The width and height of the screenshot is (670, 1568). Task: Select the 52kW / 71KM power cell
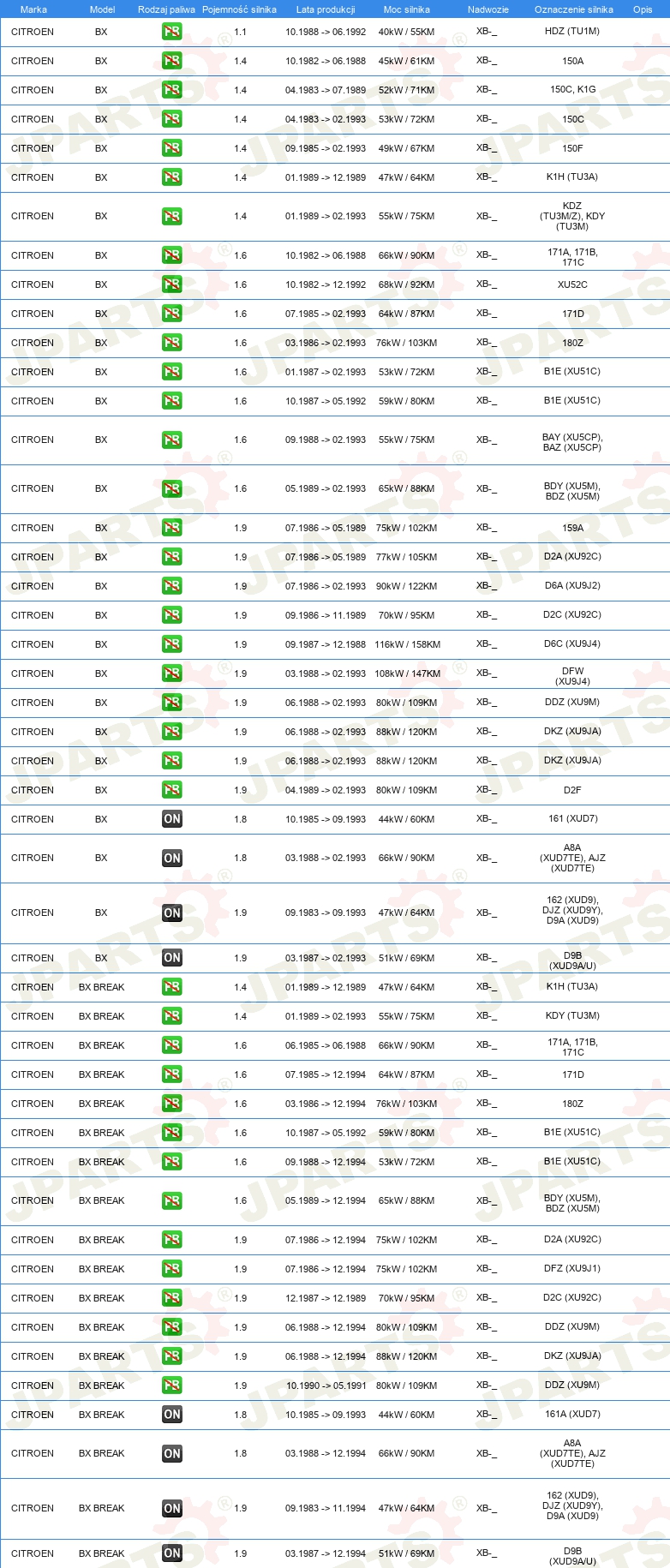(407, 90)
